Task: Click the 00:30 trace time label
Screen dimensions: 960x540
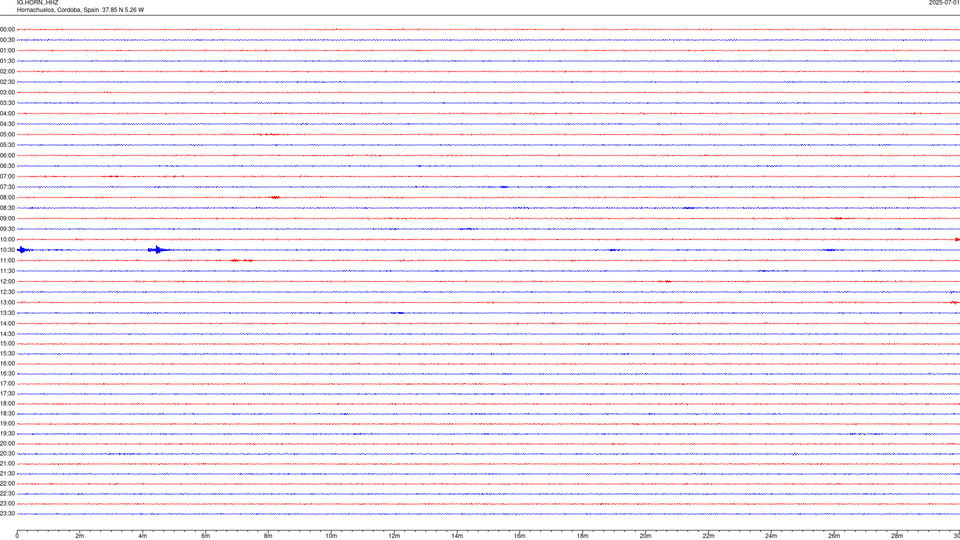Action: point(7,40)
